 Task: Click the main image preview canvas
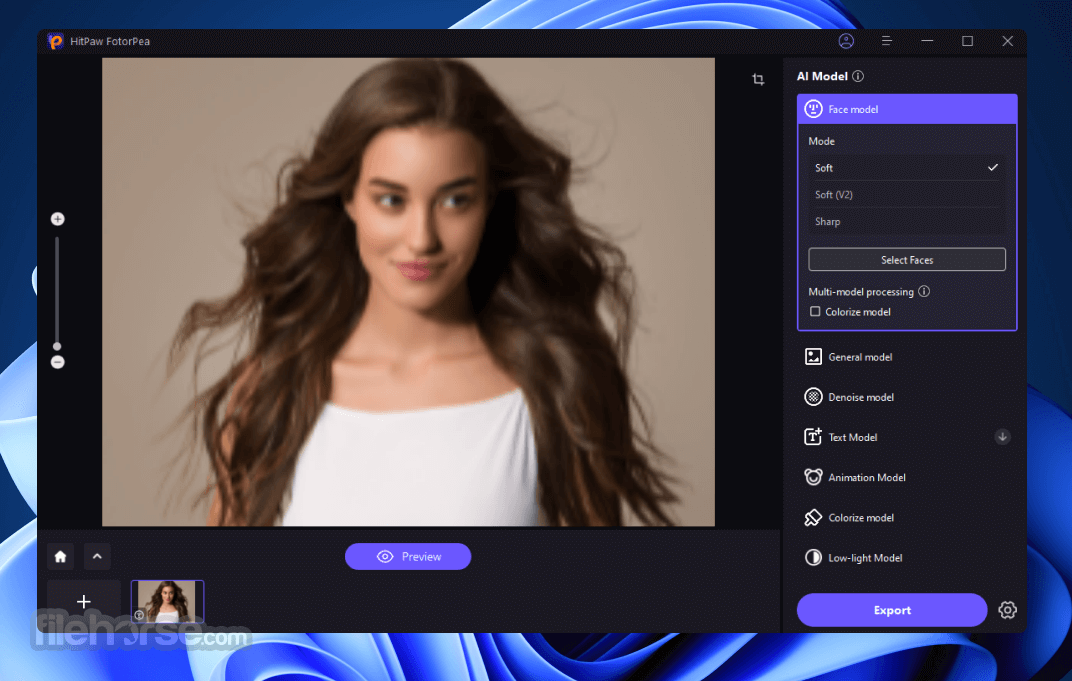click(x=408, y=292)
